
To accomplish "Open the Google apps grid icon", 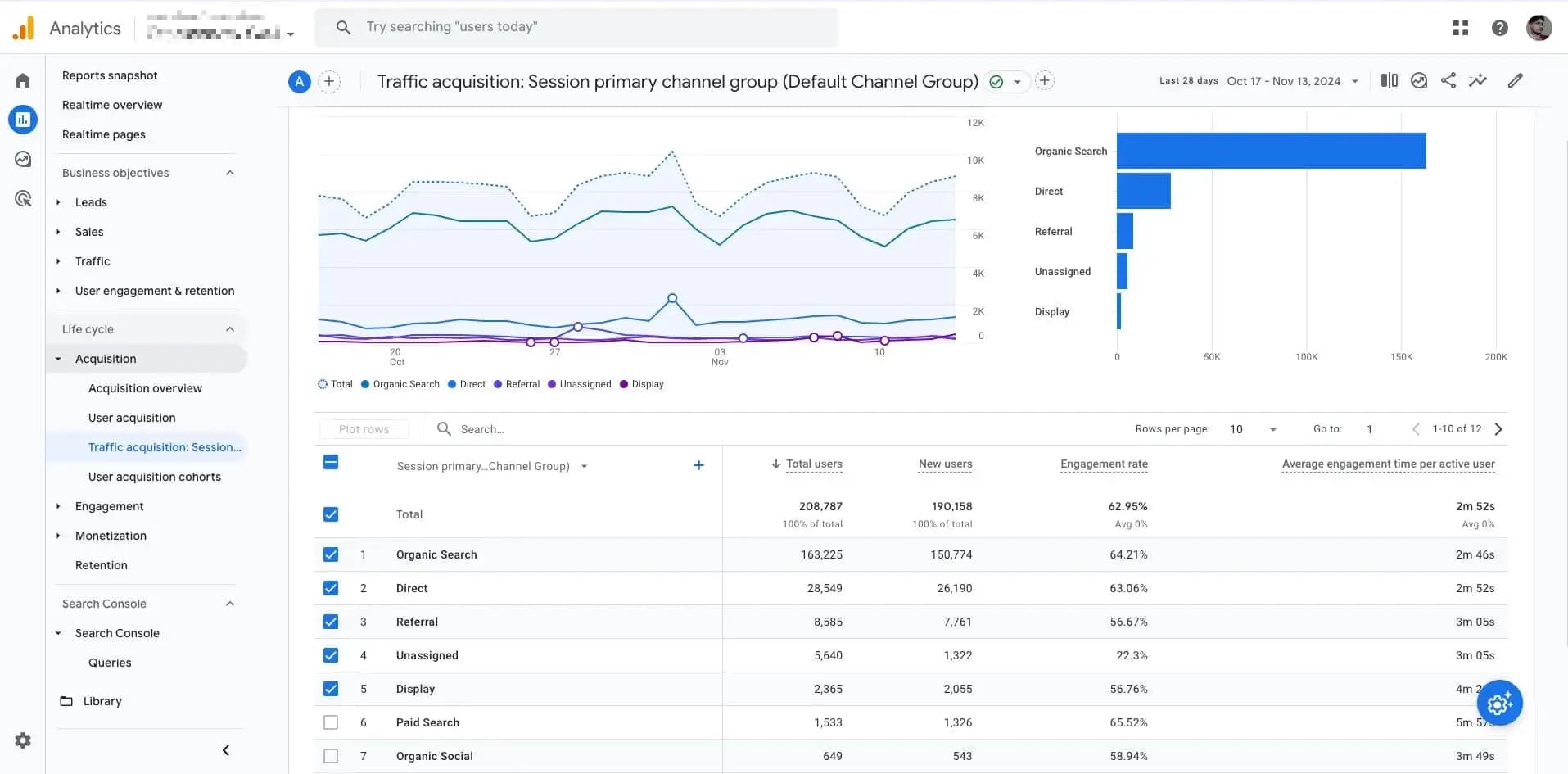I will tap(1461, 28).
